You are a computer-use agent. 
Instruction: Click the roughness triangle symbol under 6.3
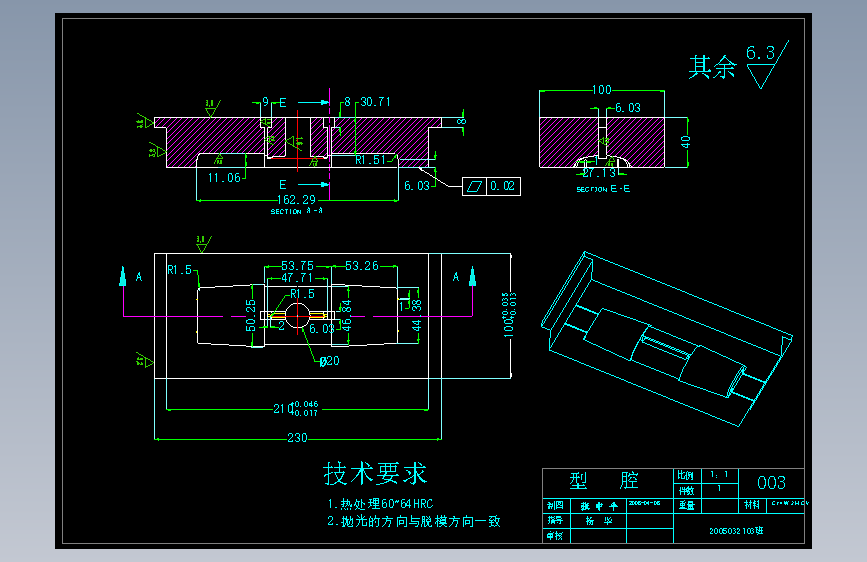pyautogui.click(x=760, y=76)
